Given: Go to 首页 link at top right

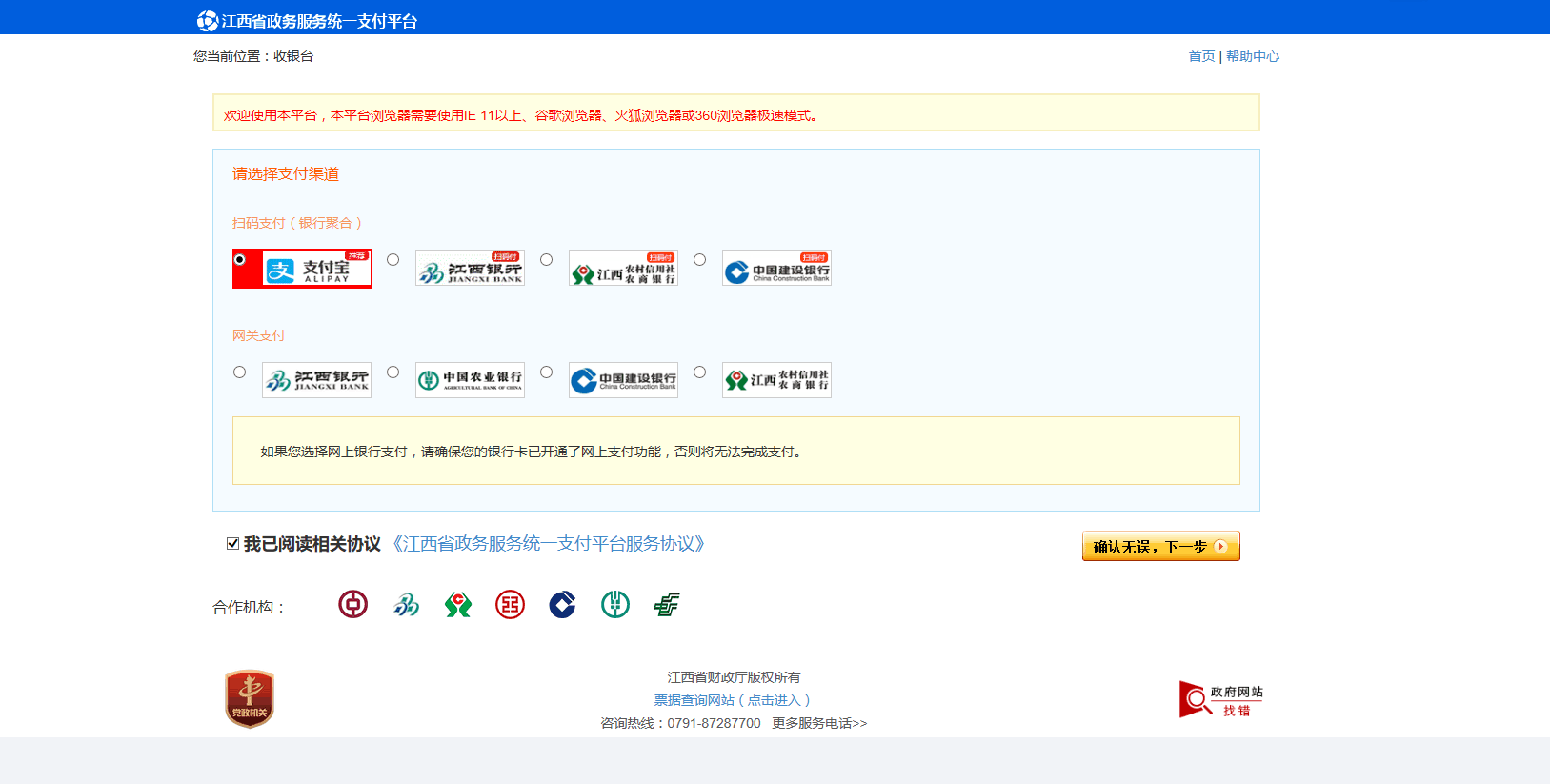Looking at the screenshot, I should pos(1201,56).
